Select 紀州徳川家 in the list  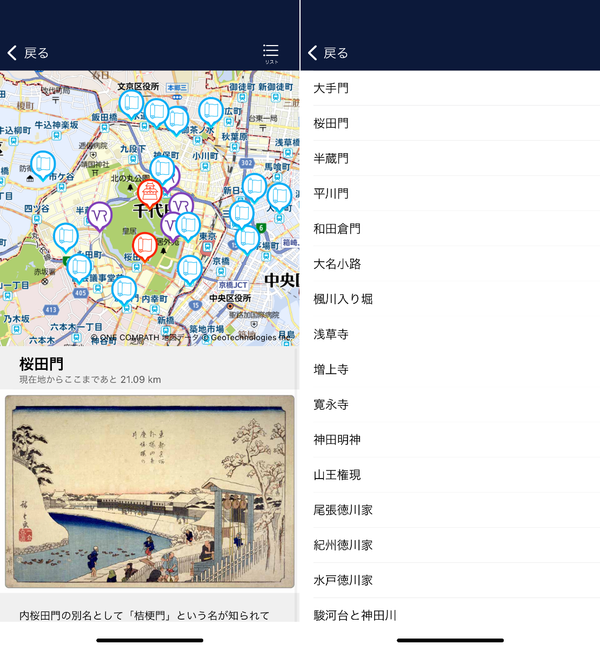(450, 546)
